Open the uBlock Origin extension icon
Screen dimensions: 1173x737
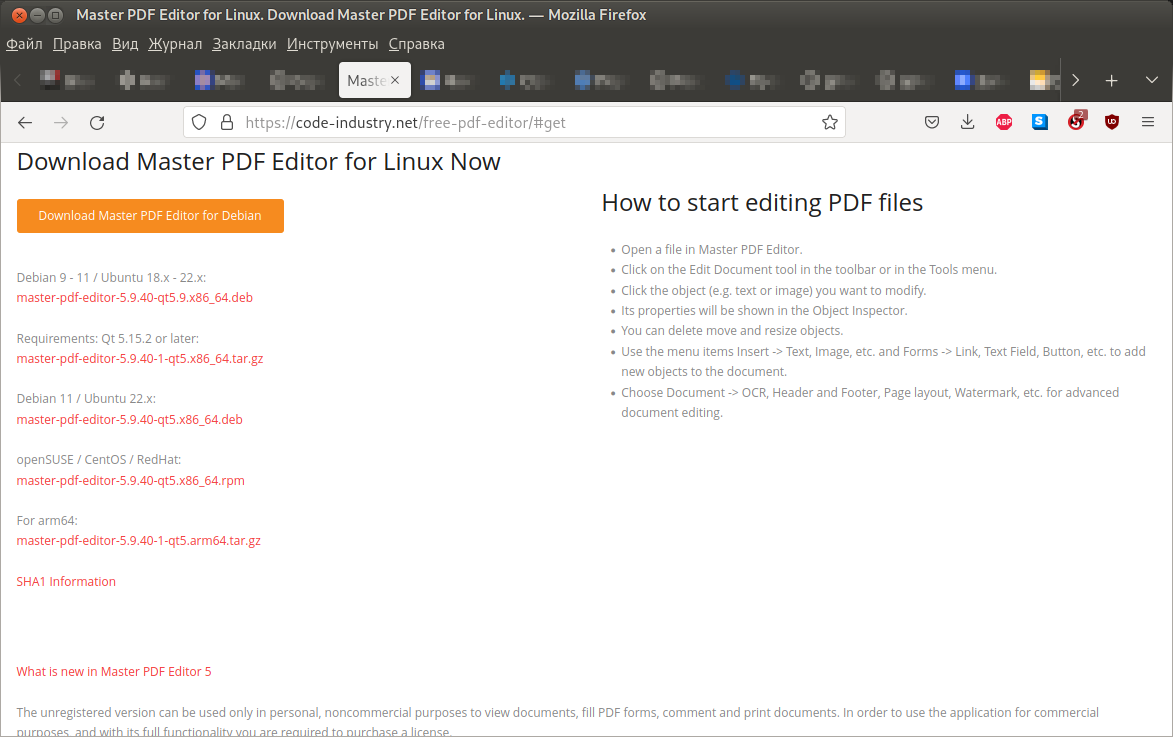coord(1111,122)
